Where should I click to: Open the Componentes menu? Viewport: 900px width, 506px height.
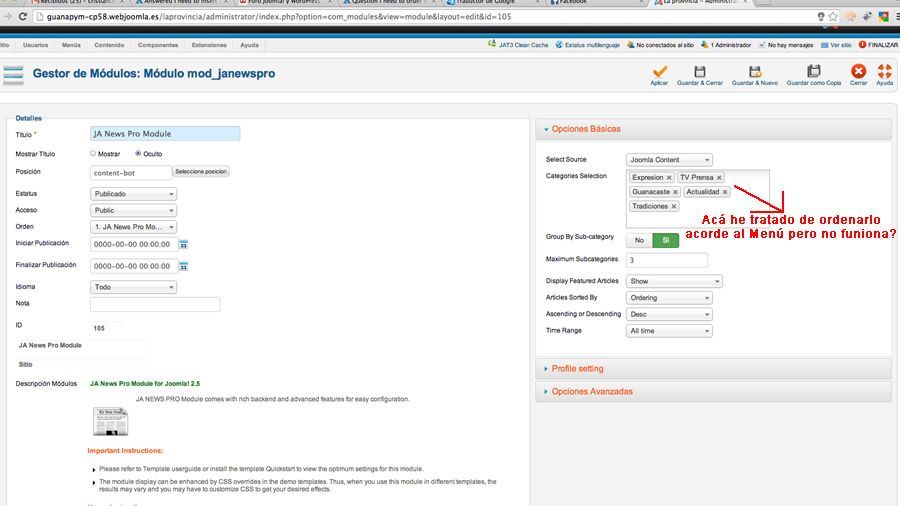[x=158, y=45]
